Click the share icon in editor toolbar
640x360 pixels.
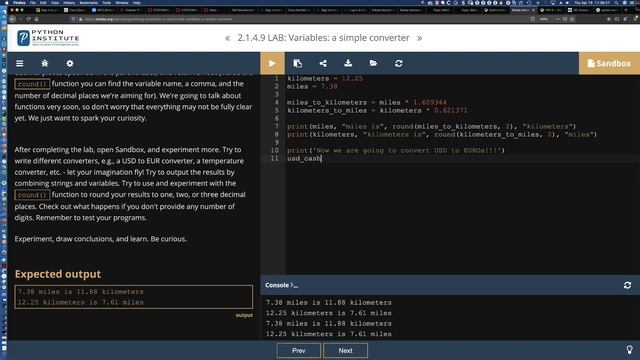click(323, 63)
